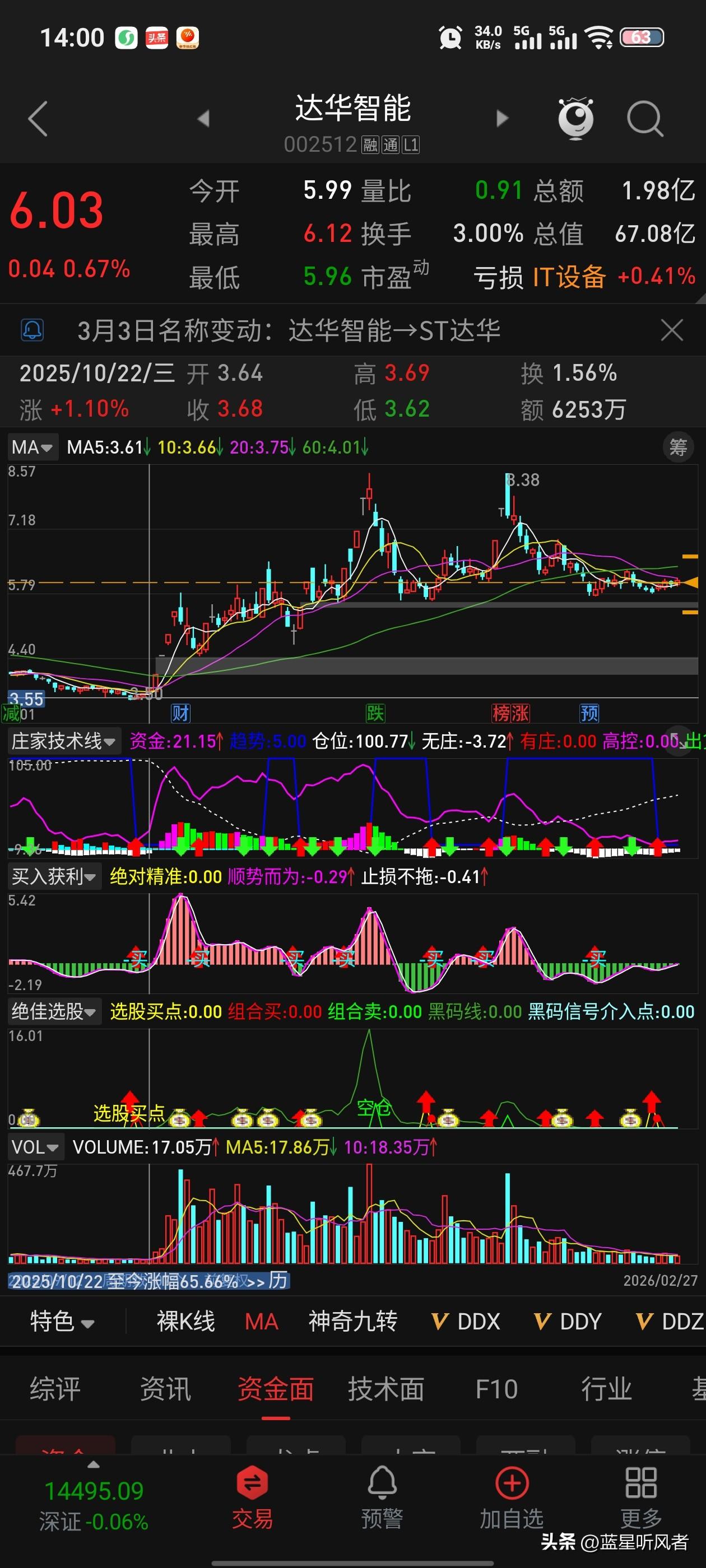
Task: Tap the orange current-price arrow marker
Action: [690, 582]
